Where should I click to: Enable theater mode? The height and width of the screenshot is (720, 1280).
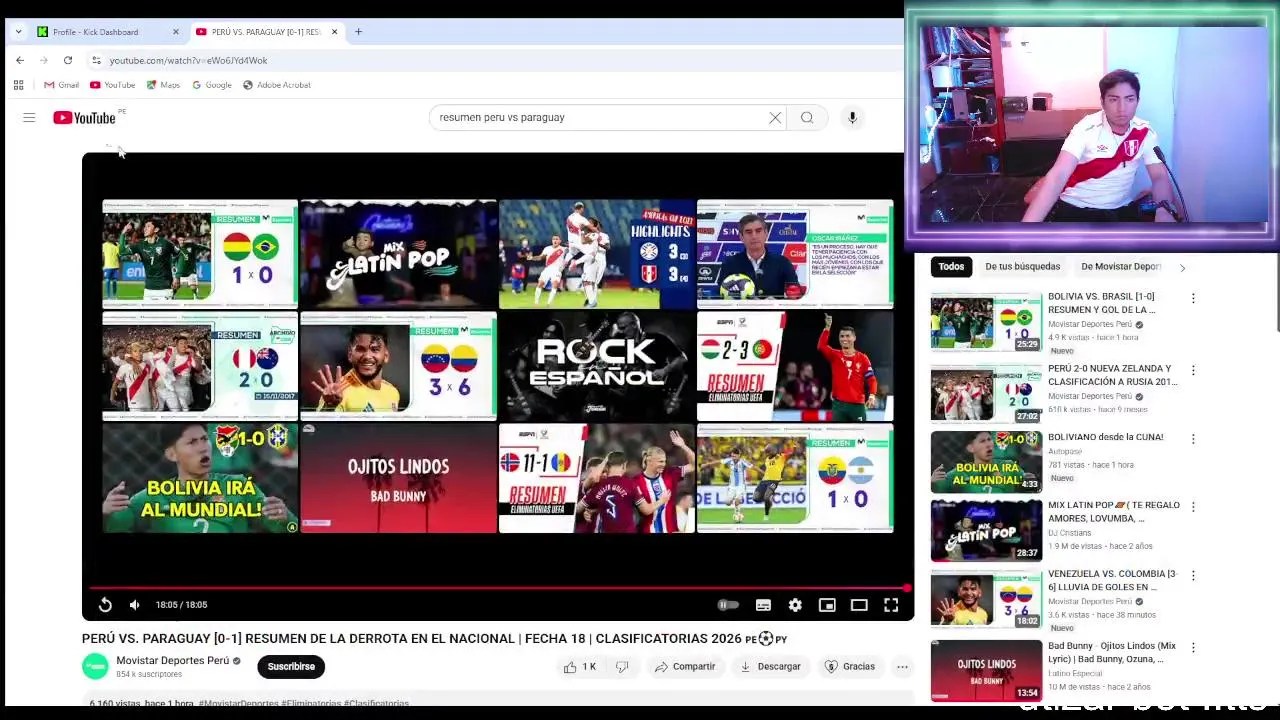(x=859, y=605)
